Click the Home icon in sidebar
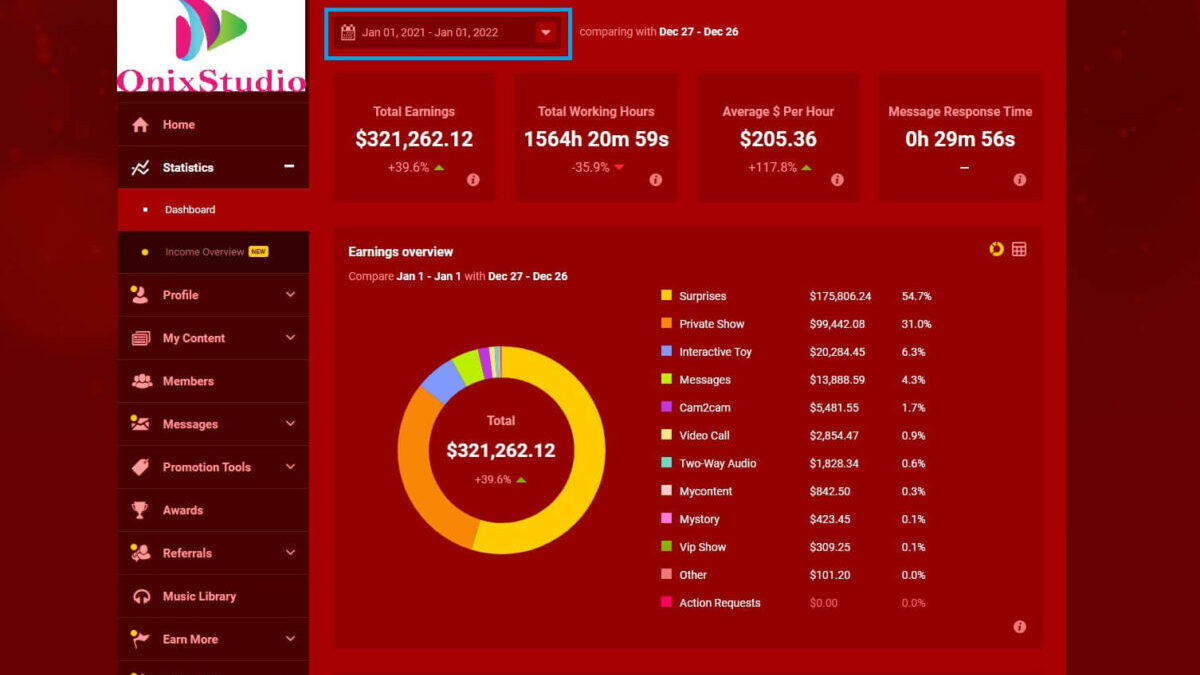This screenshot has height=675, width=1200. point(140,125)
